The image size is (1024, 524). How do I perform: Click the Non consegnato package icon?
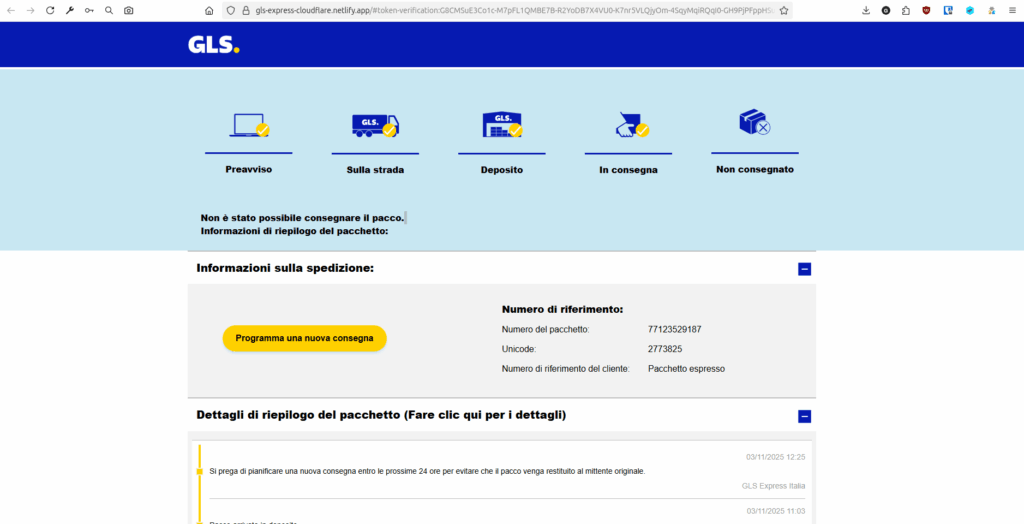(754, 123)
